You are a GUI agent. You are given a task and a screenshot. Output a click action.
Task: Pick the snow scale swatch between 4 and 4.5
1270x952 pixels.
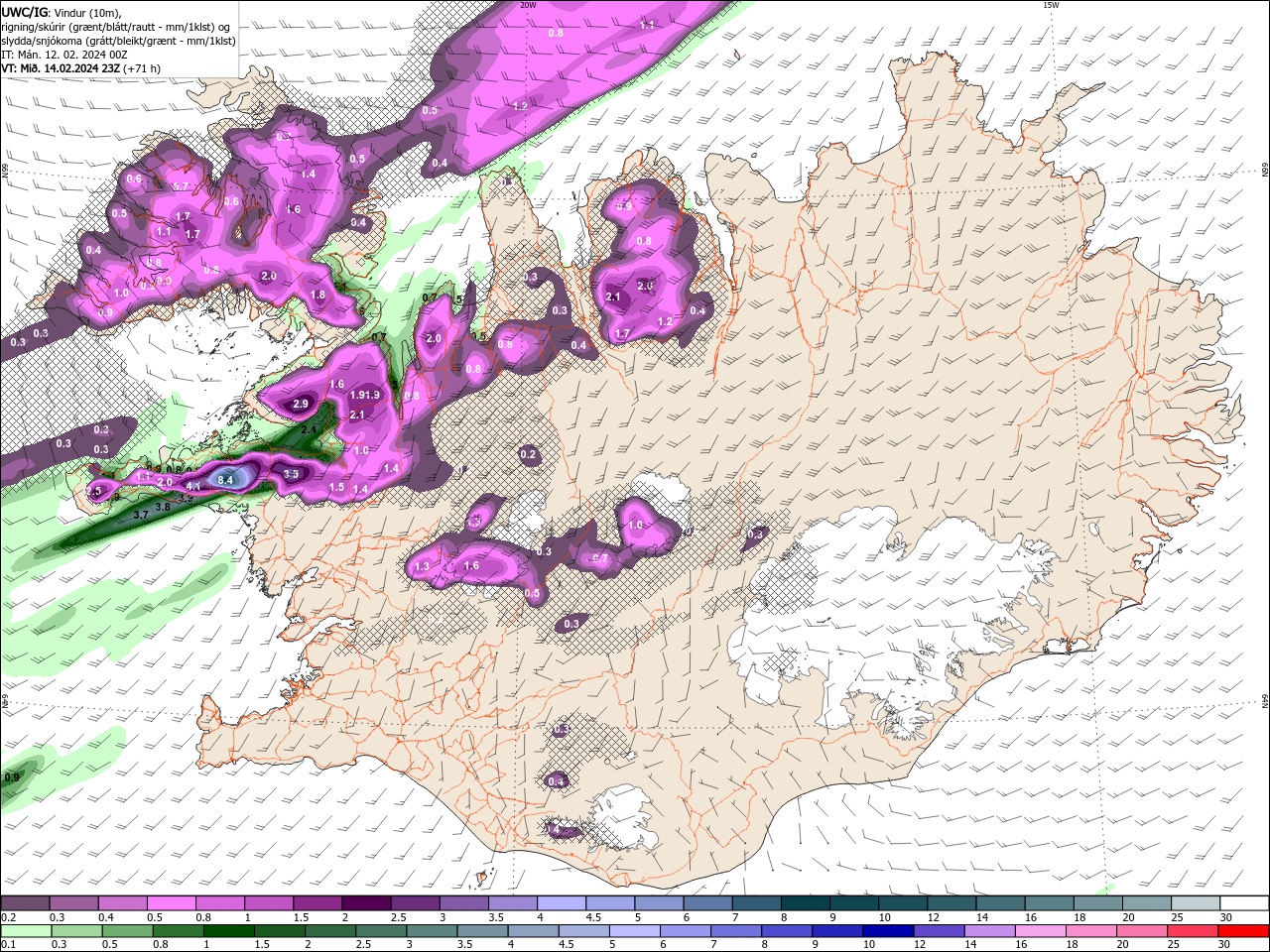563,902
